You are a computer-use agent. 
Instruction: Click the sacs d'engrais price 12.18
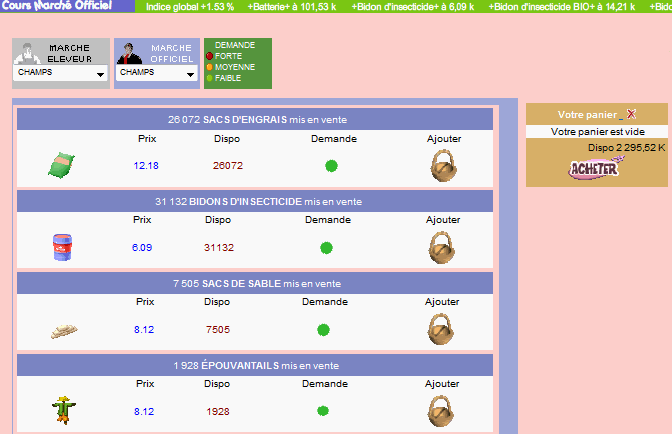[x=146, y=166]
